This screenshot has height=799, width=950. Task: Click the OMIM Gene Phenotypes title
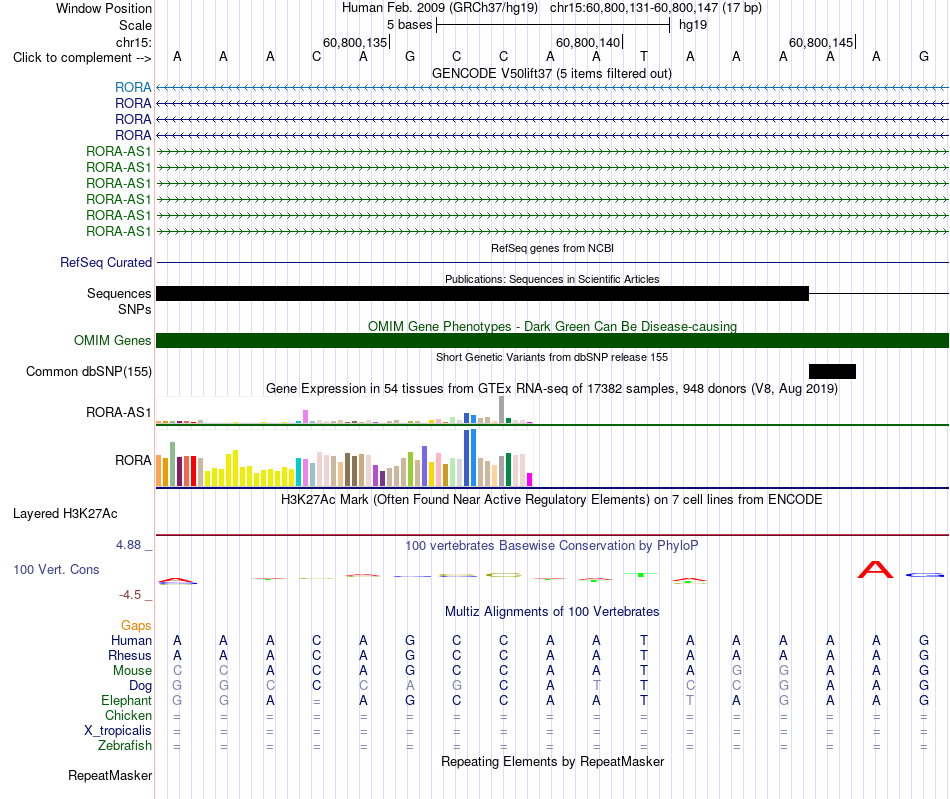[x=553, y=327]
